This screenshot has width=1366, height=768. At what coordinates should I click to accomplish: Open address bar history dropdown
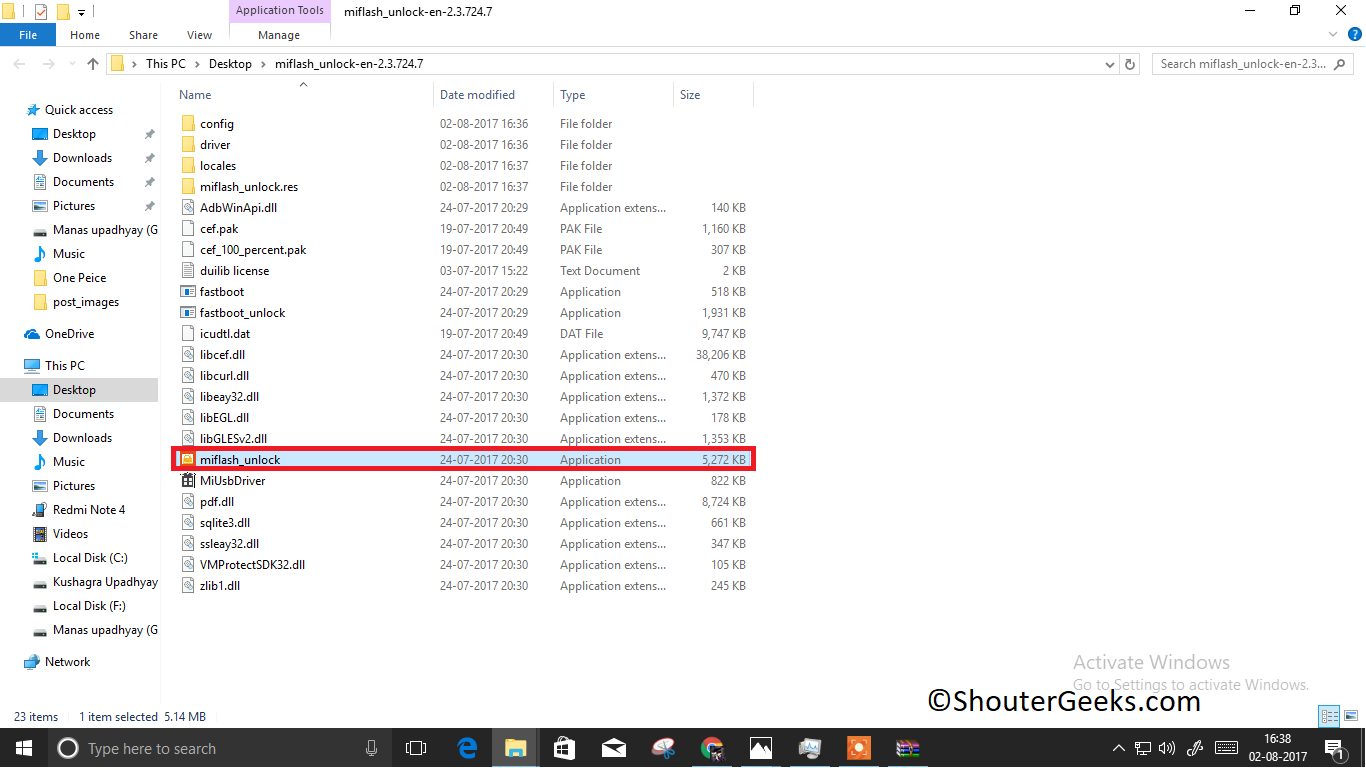coord(1110,64)
